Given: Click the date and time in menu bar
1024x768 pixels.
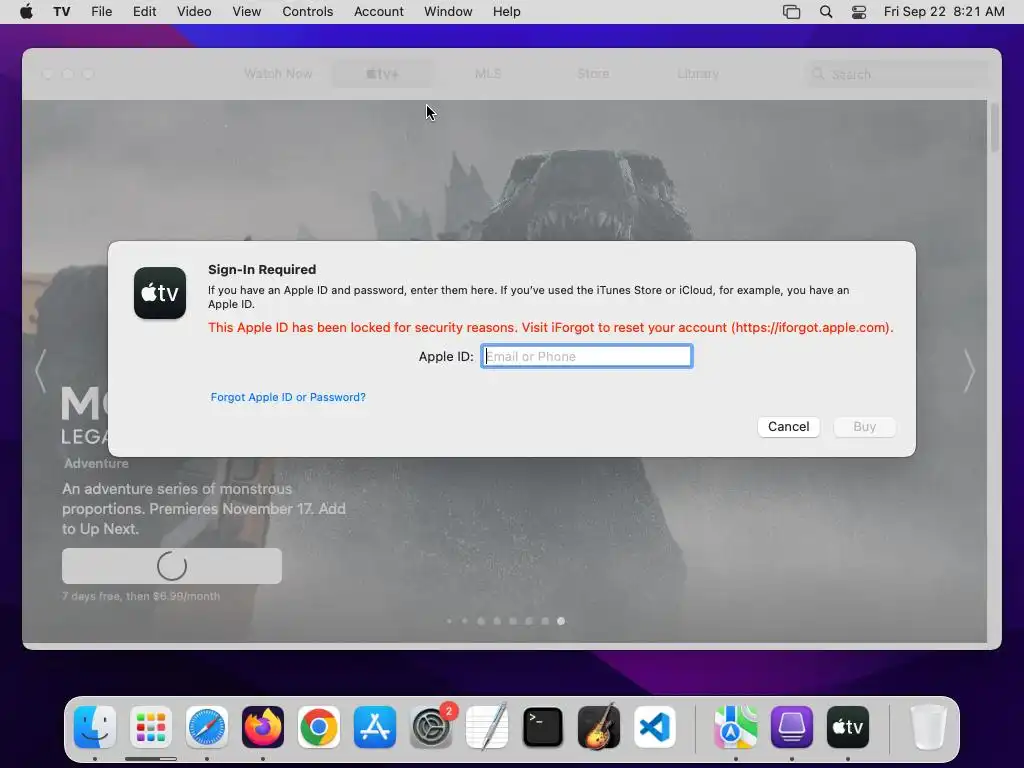Looking at the screenshot, I should [944, 12].
